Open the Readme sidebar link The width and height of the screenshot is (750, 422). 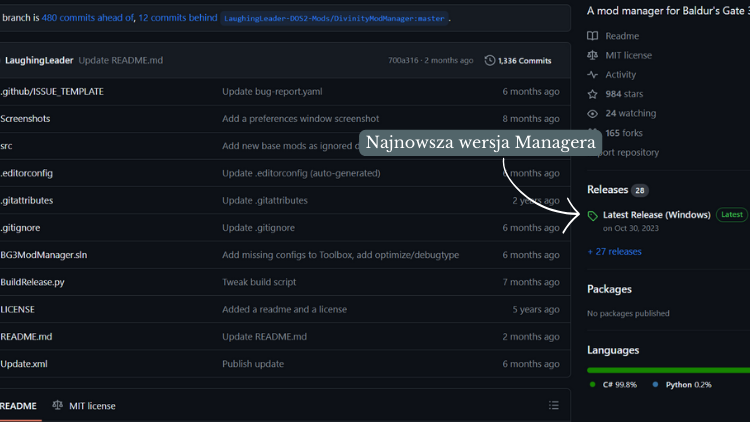coord(622,36)
